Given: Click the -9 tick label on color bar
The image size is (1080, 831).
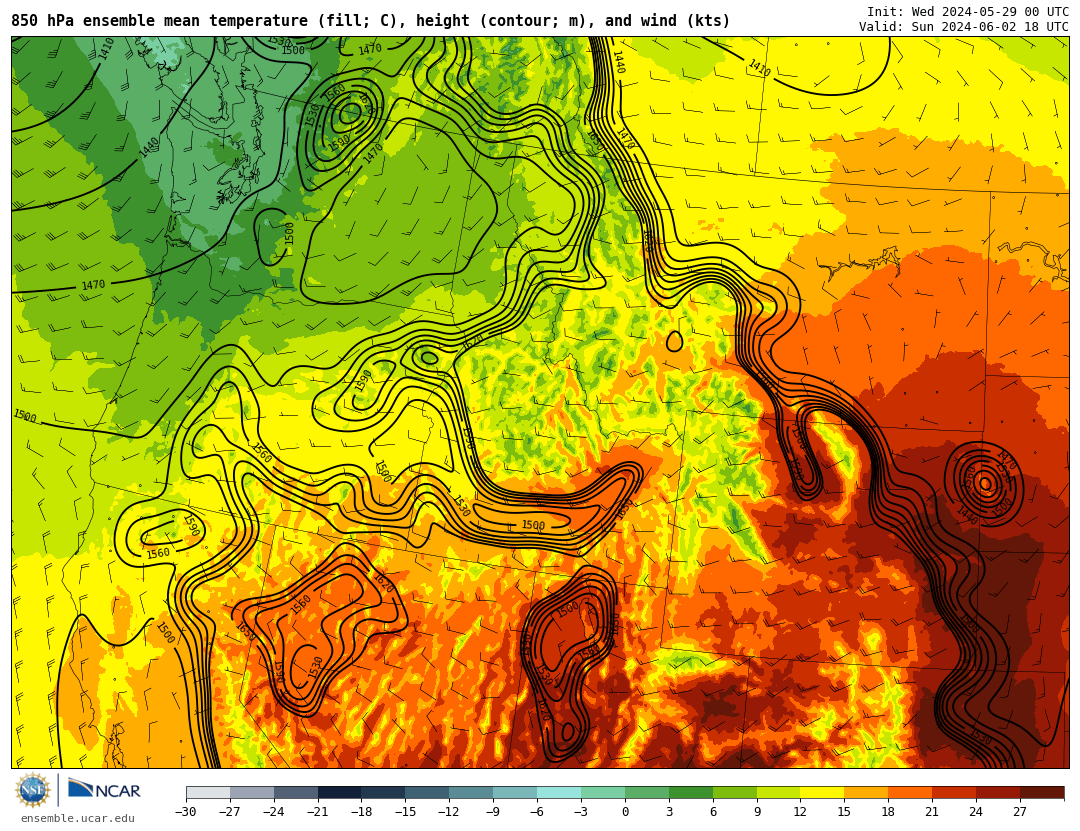Looking at the screenshot, I should coord(492,812).
